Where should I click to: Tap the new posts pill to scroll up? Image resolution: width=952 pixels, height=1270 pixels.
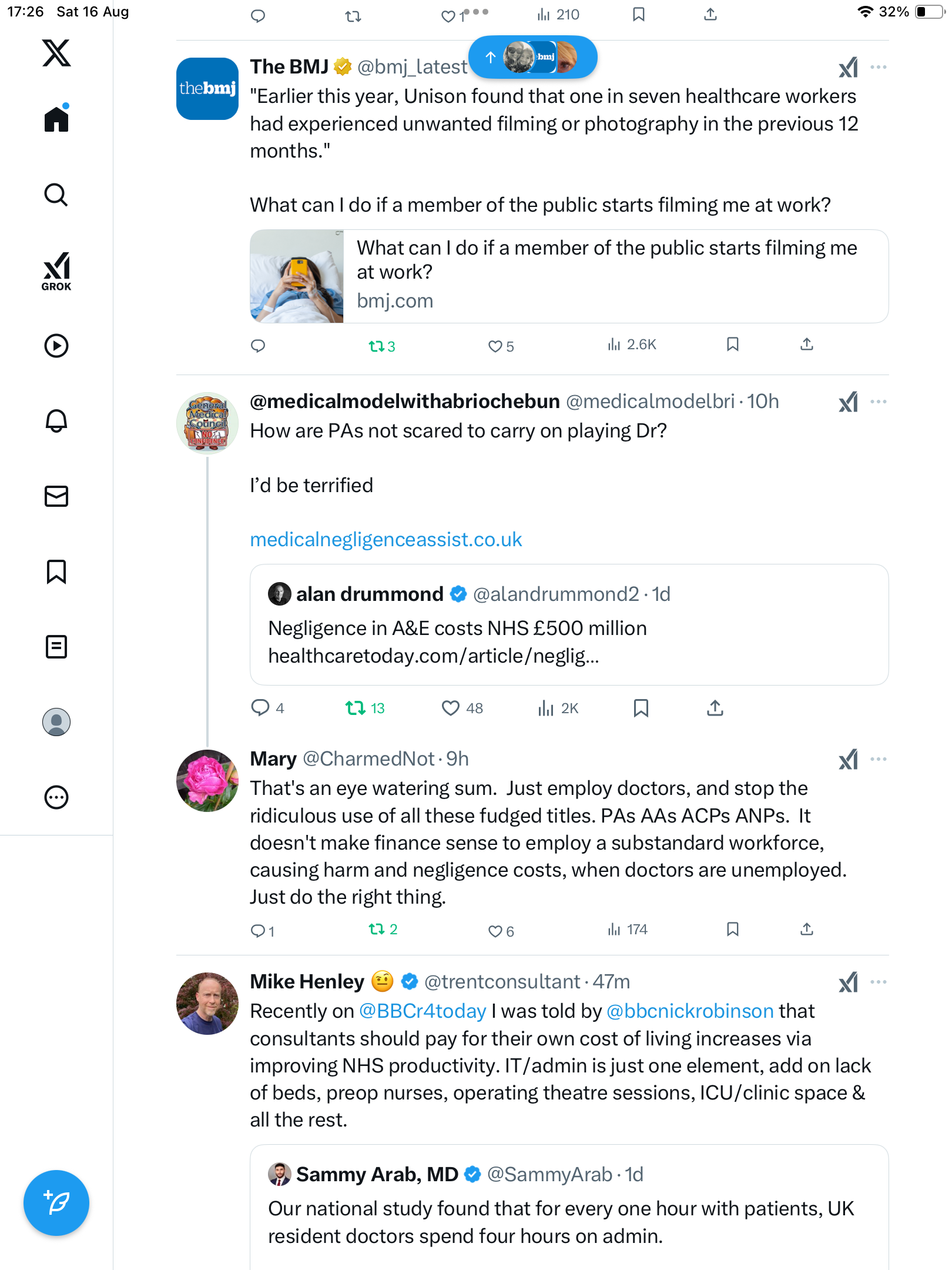pyautogui.click(x=532, y=57)
